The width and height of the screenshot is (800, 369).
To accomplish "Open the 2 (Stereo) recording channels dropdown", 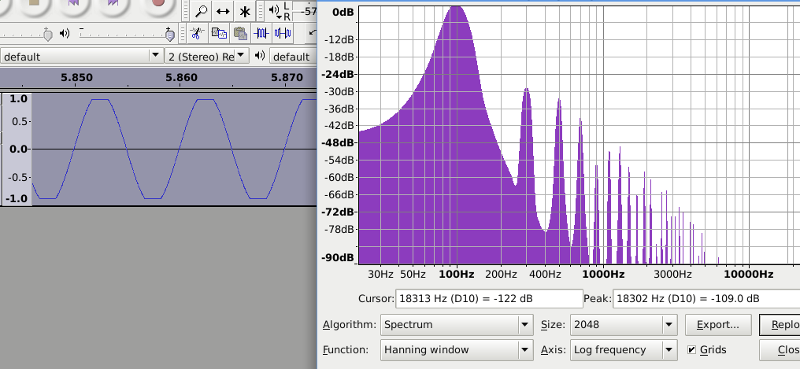I will pos(207,57).
